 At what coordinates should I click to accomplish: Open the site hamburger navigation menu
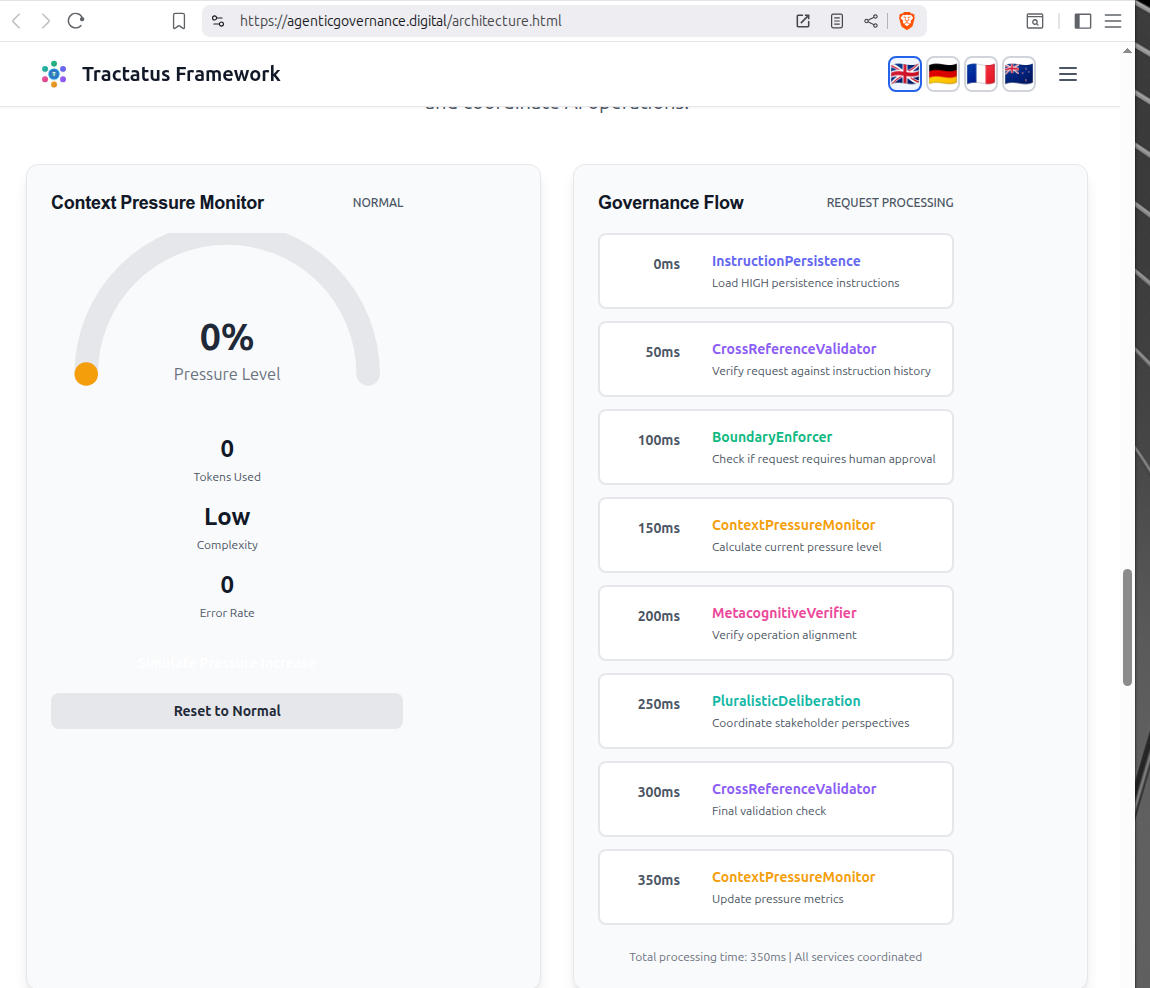pyautogui.click(x=1067, y=74)
